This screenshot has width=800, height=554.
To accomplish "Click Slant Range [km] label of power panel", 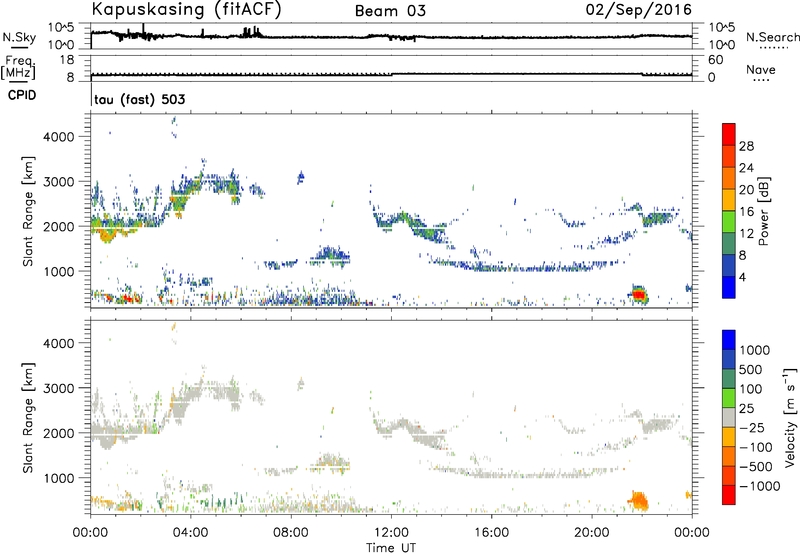I will pyautogui.click(x=28, y=211).
